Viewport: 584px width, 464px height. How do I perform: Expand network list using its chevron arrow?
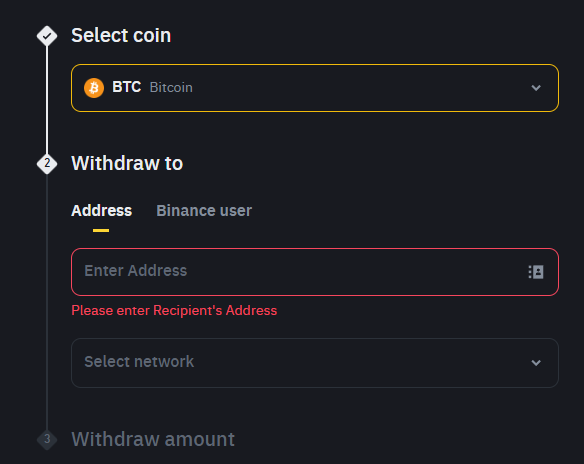coord(536,363)
